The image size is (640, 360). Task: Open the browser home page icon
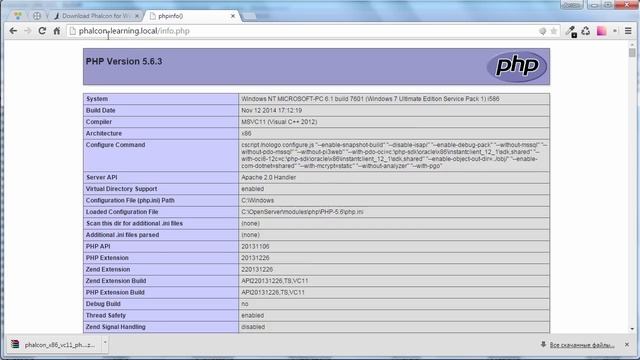tap(57, 31)
